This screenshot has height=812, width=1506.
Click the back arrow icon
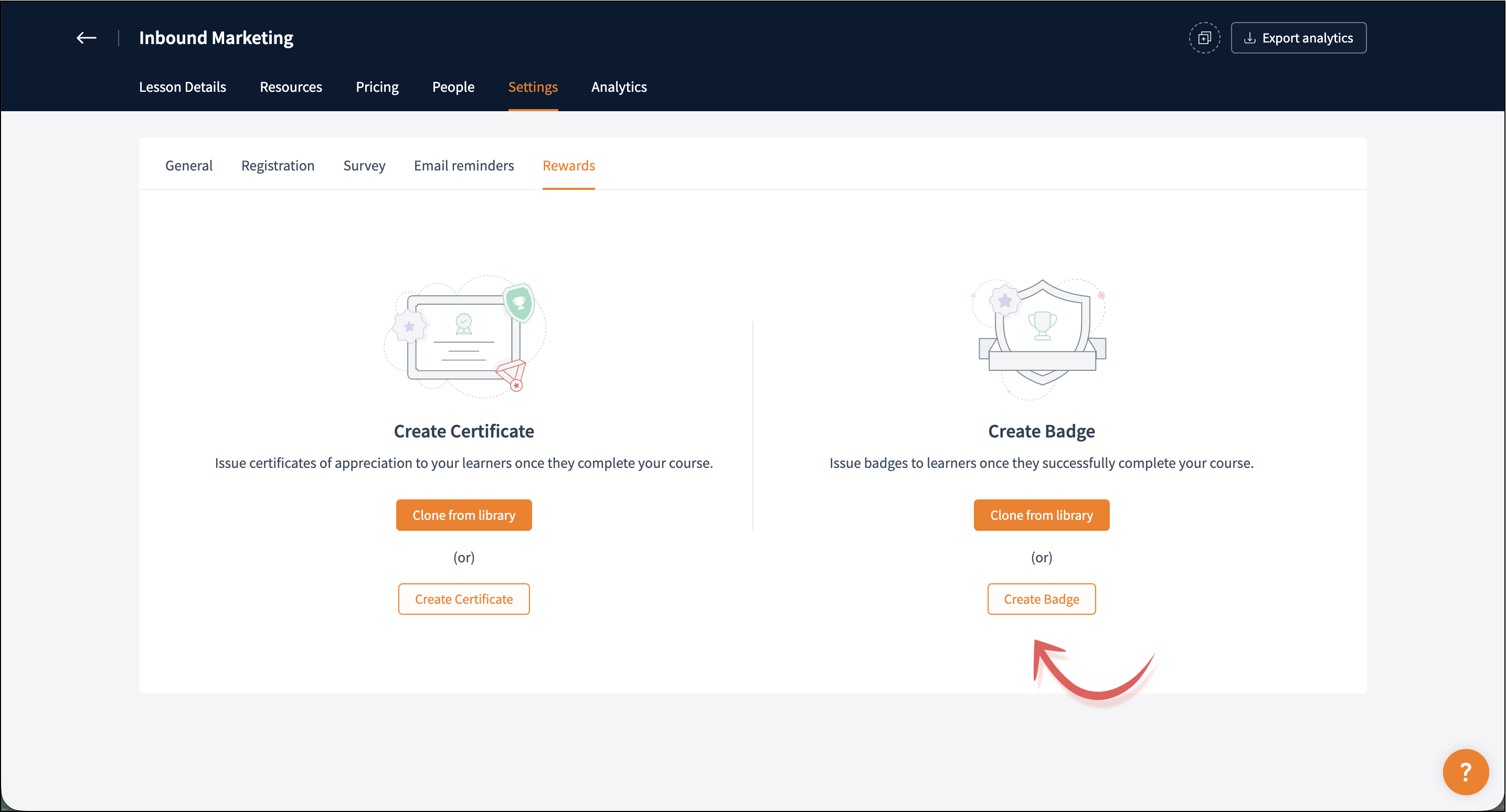[87, 38]
